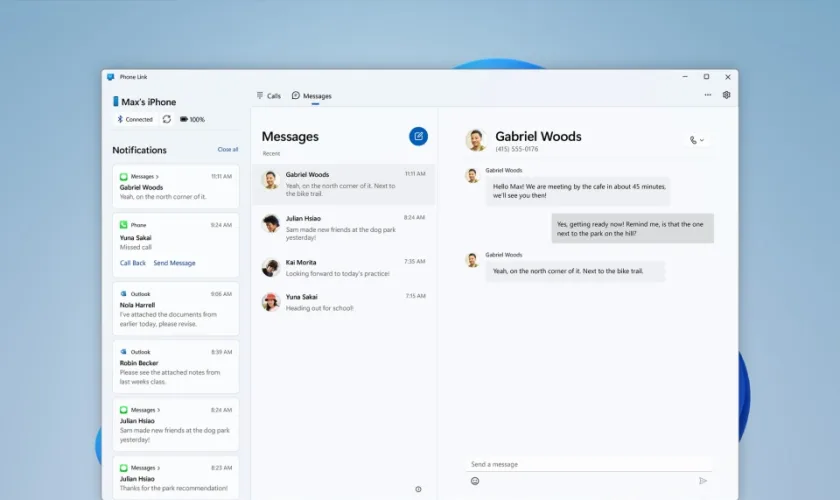This screenshot has height=500, width=840.
Task: Switch to the Calls tab
Action: (268, 96)
